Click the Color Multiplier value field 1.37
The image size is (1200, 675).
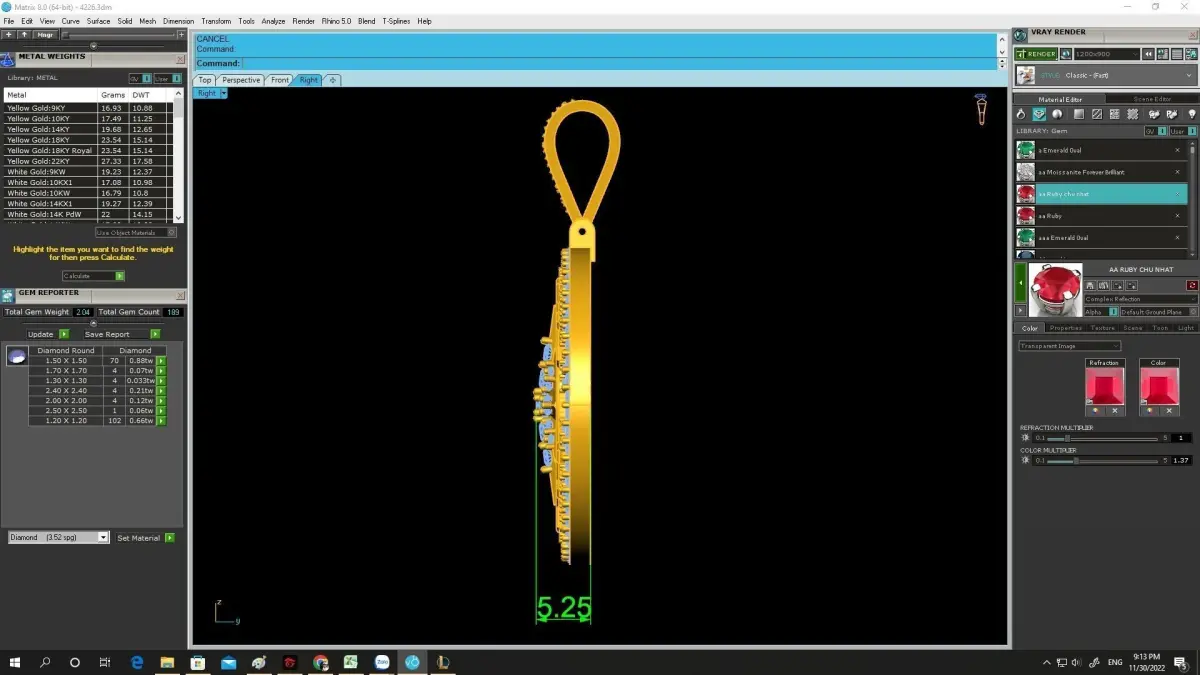tap(1182, 461)
